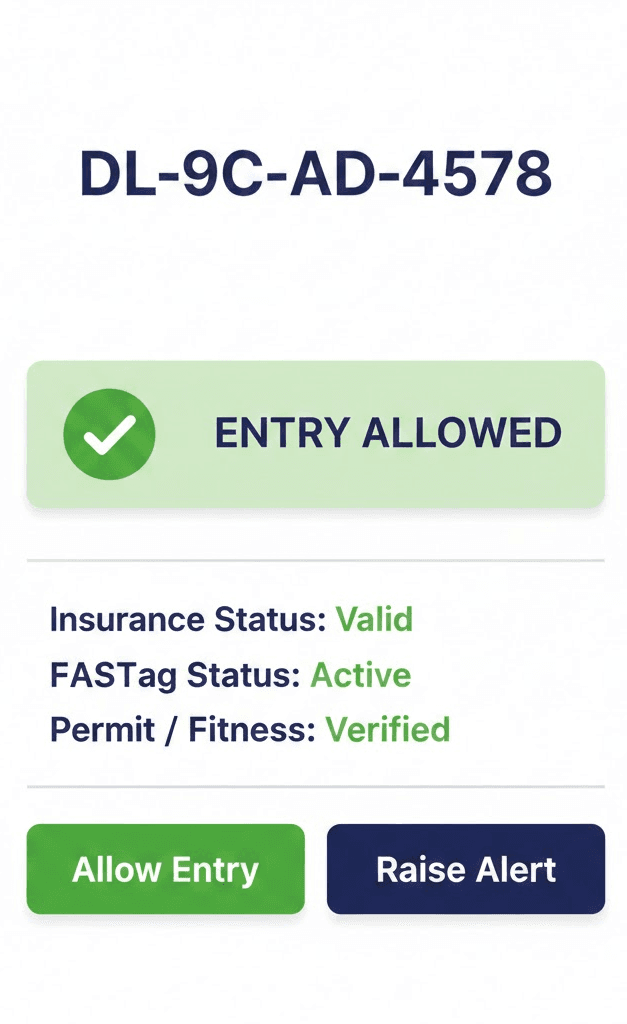Click the divider line below Permit / Fitness
627x1024 pixels.
pos(315,787)
